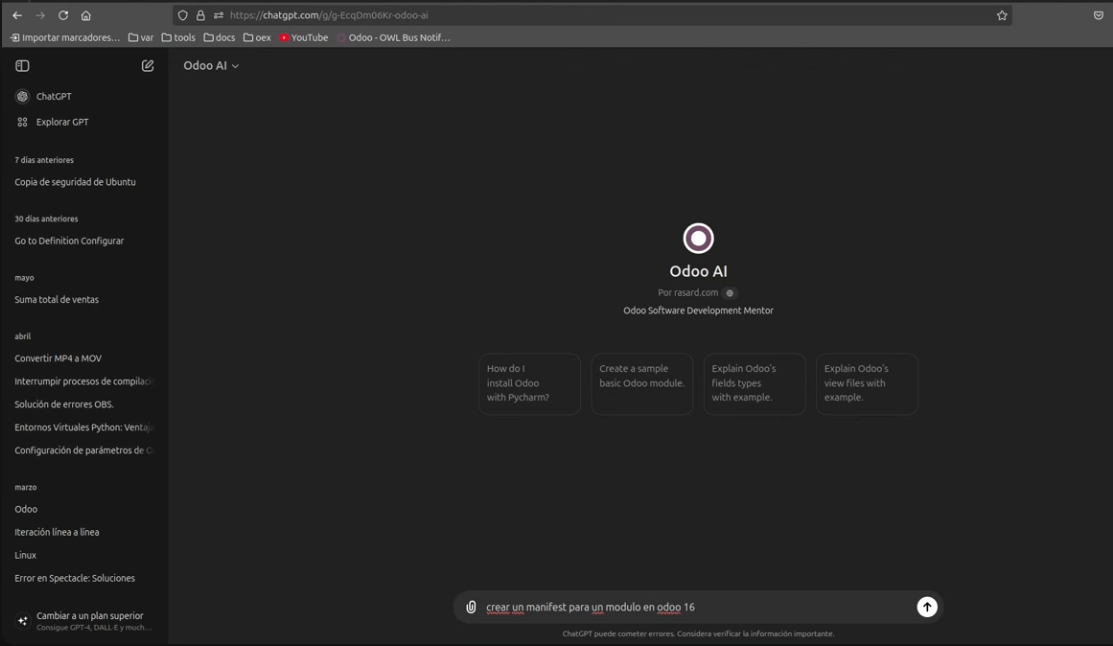Image resolution: width=1113 pixels, height=646 pixels.
Task: Click the shield tracking protection icon
Action: click(182, 15)
